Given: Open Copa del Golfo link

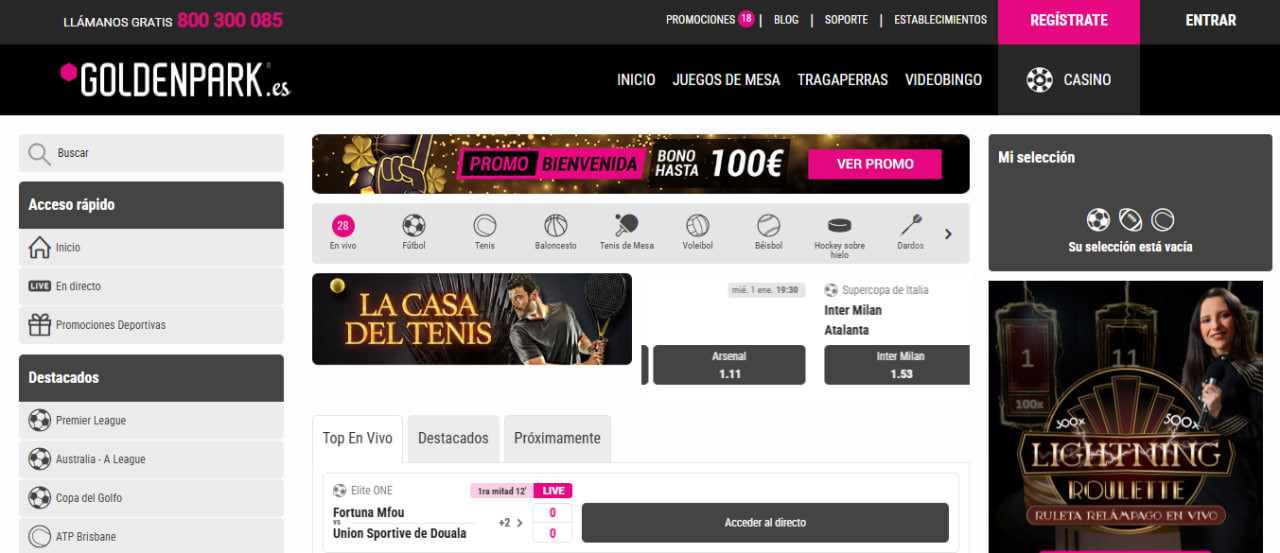Looking at the screenshot, I should (x=151, y=498).
